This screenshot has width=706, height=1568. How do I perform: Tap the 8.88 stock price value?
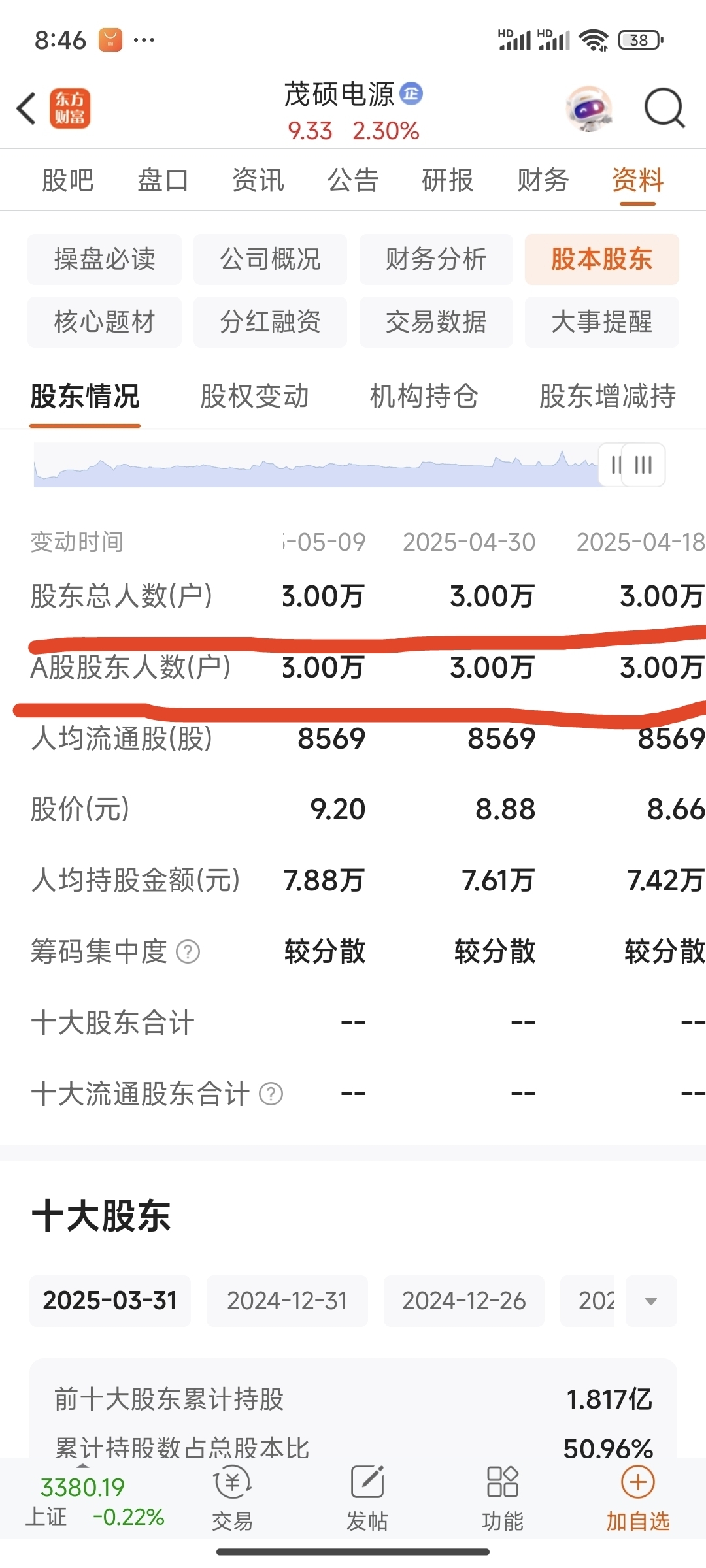coord(505,809)
